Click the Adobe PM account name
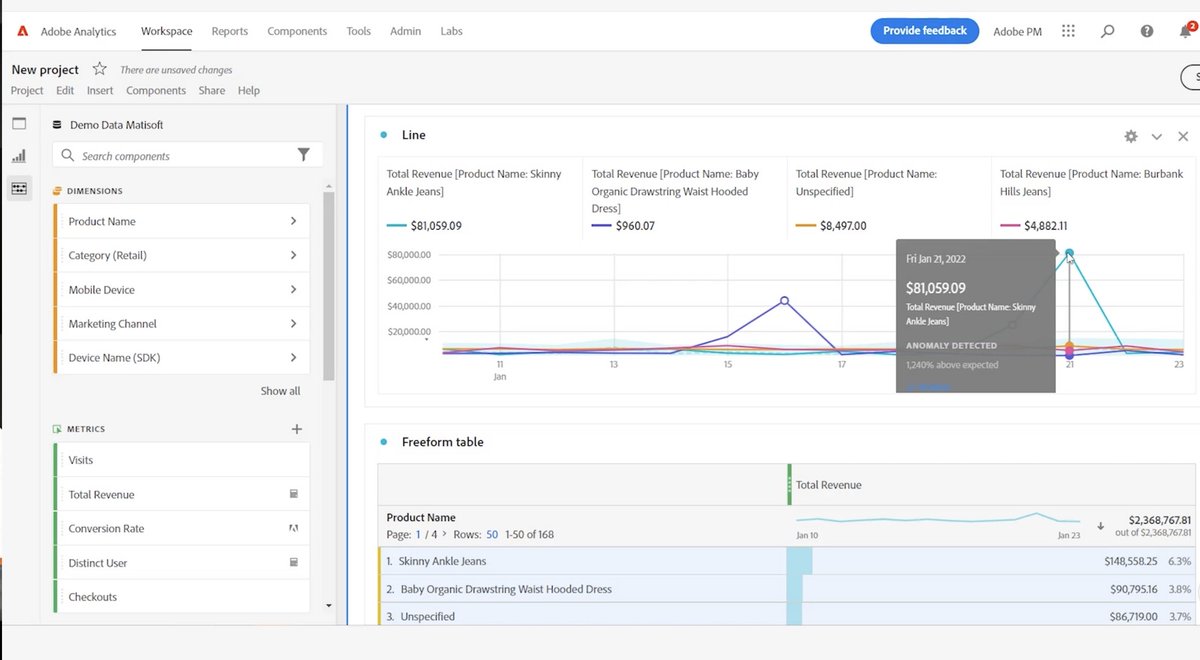The height and width of the screenshot is (660, 1200). click(x=1017, y=32)
